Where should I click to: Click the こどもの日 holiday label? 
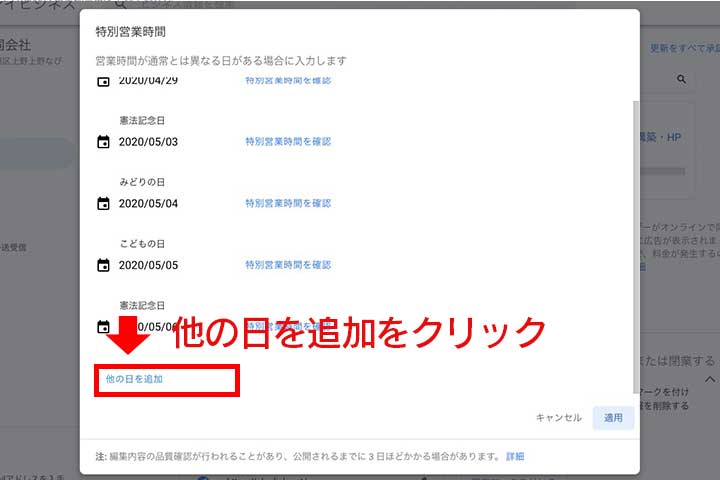point(142,243)
